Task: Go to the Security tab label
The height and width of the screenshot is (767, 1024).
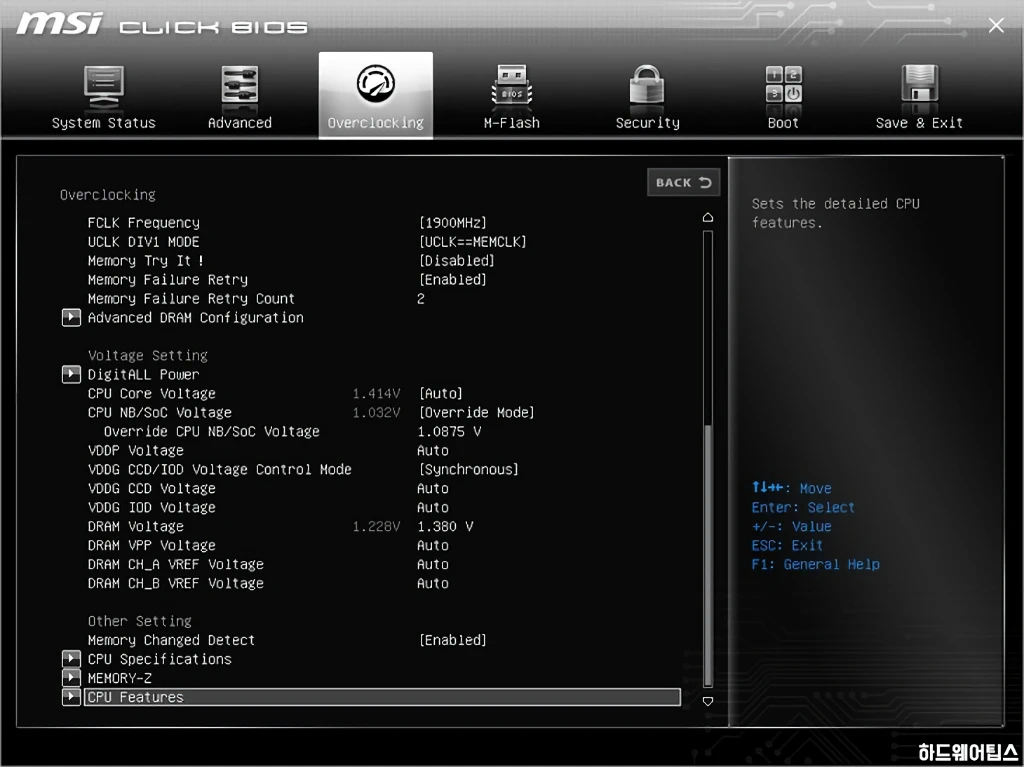Action: [647, 123]
